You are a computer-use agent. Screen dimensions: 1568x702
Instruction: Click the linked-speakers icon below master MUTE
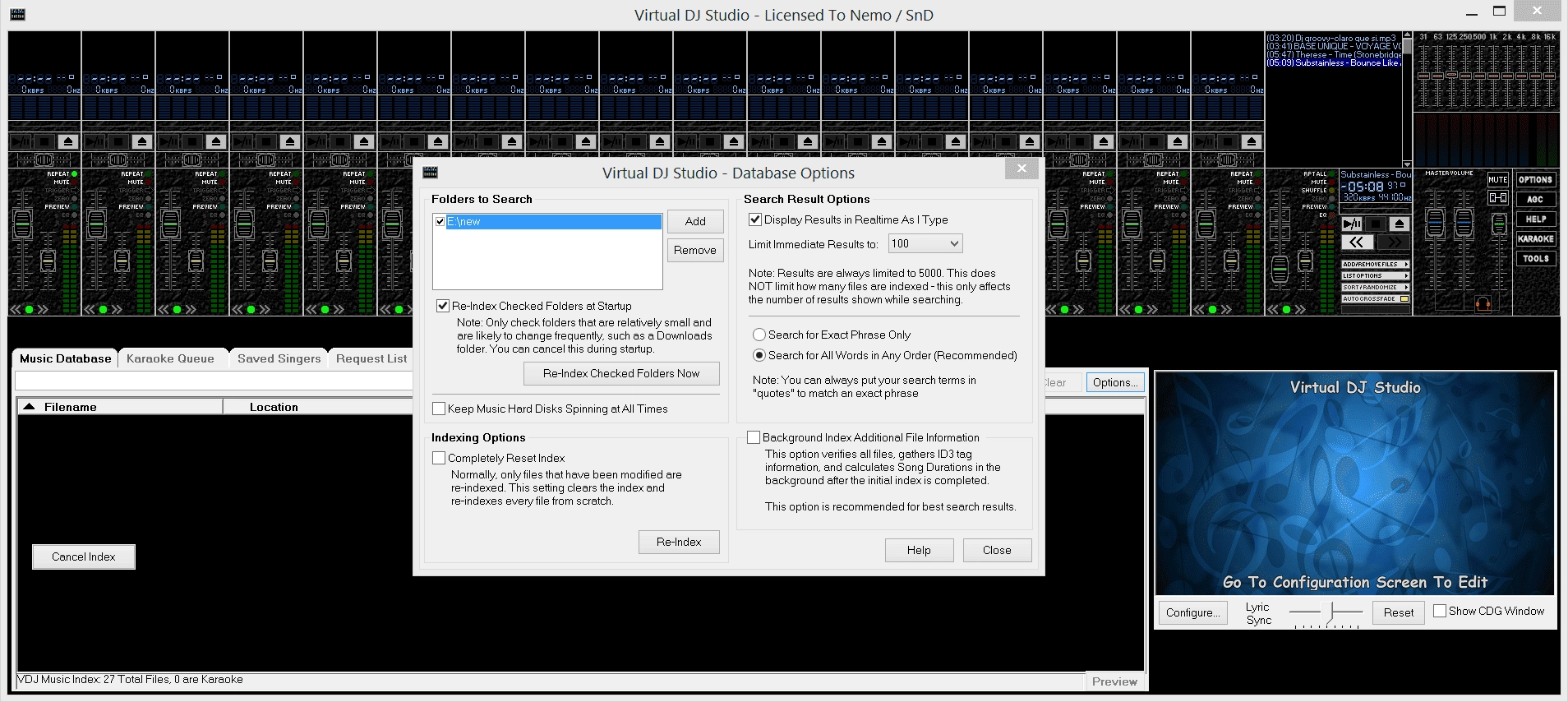(x=1498, y=198)
